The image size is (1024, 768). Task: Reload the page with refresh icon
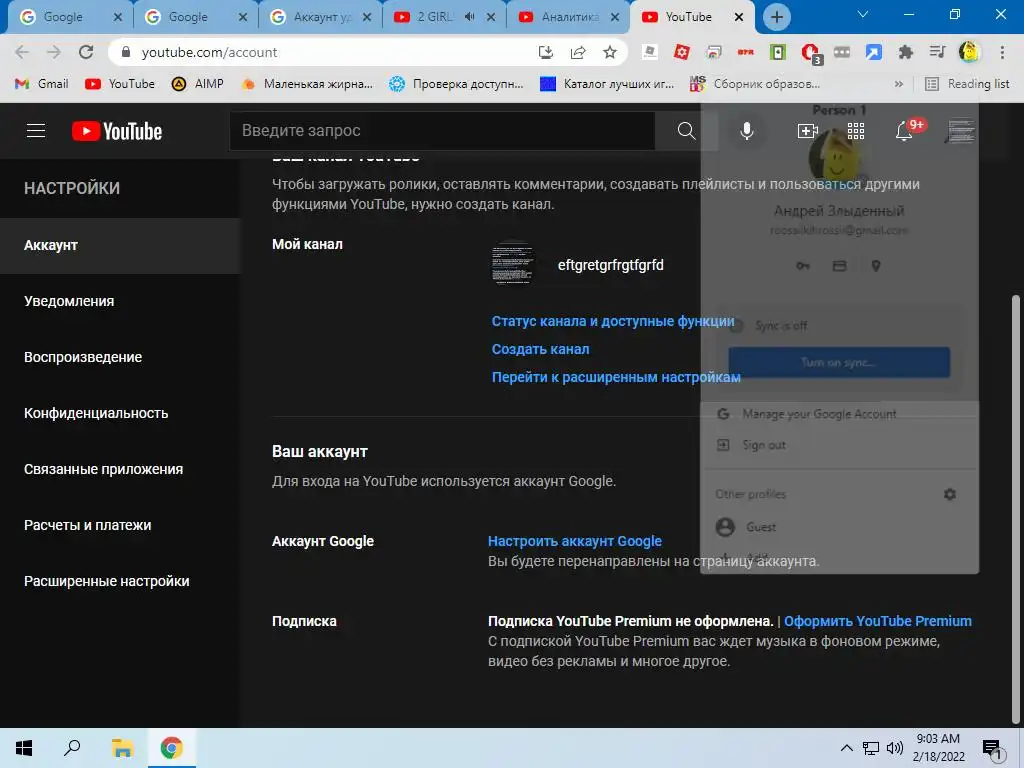coord(86,52)
